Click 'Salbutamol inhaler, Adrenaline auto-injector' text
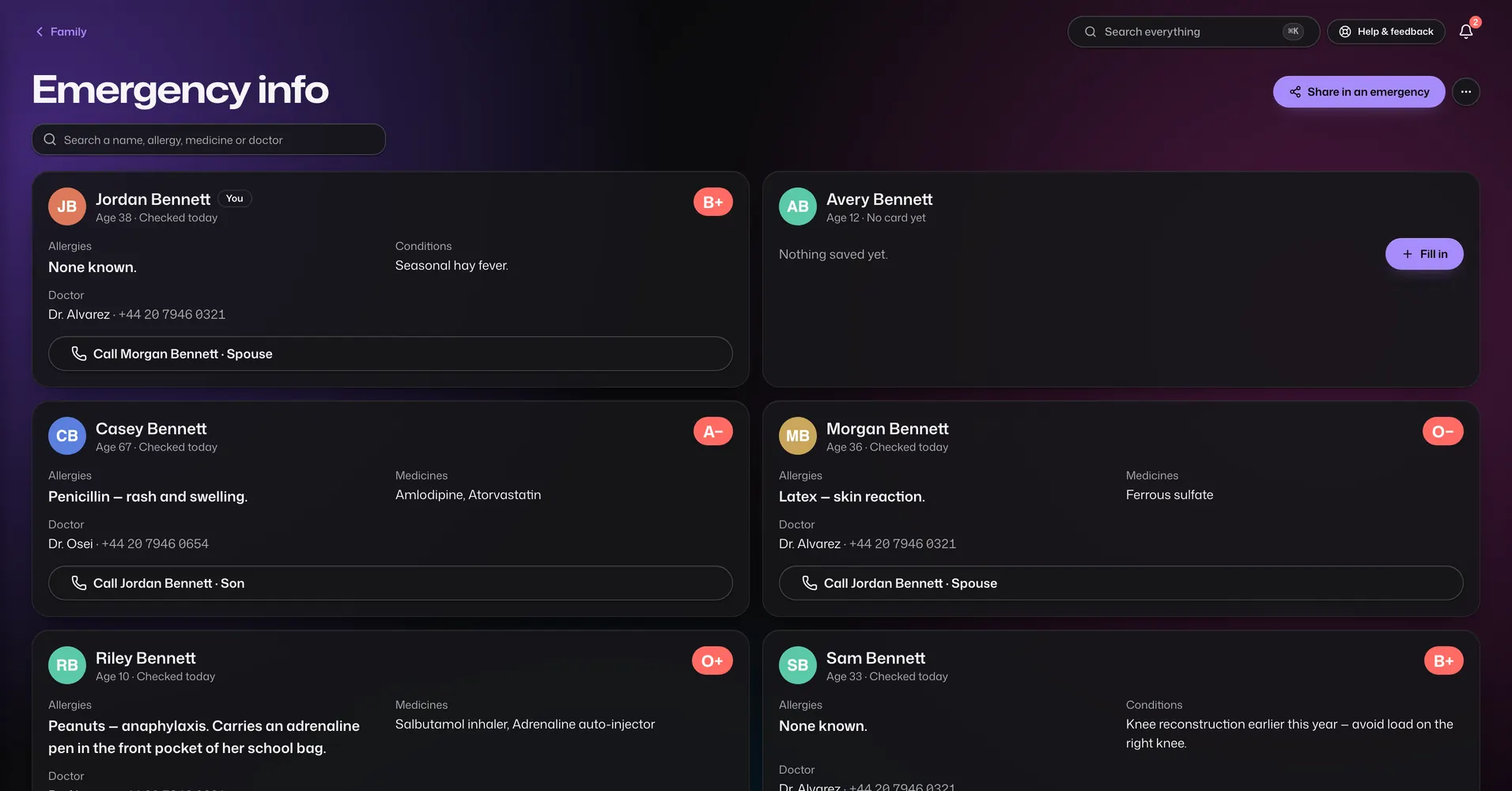The width and height of the screenshot is (1512, 791). pyautogui.click(x=525, y=724)
